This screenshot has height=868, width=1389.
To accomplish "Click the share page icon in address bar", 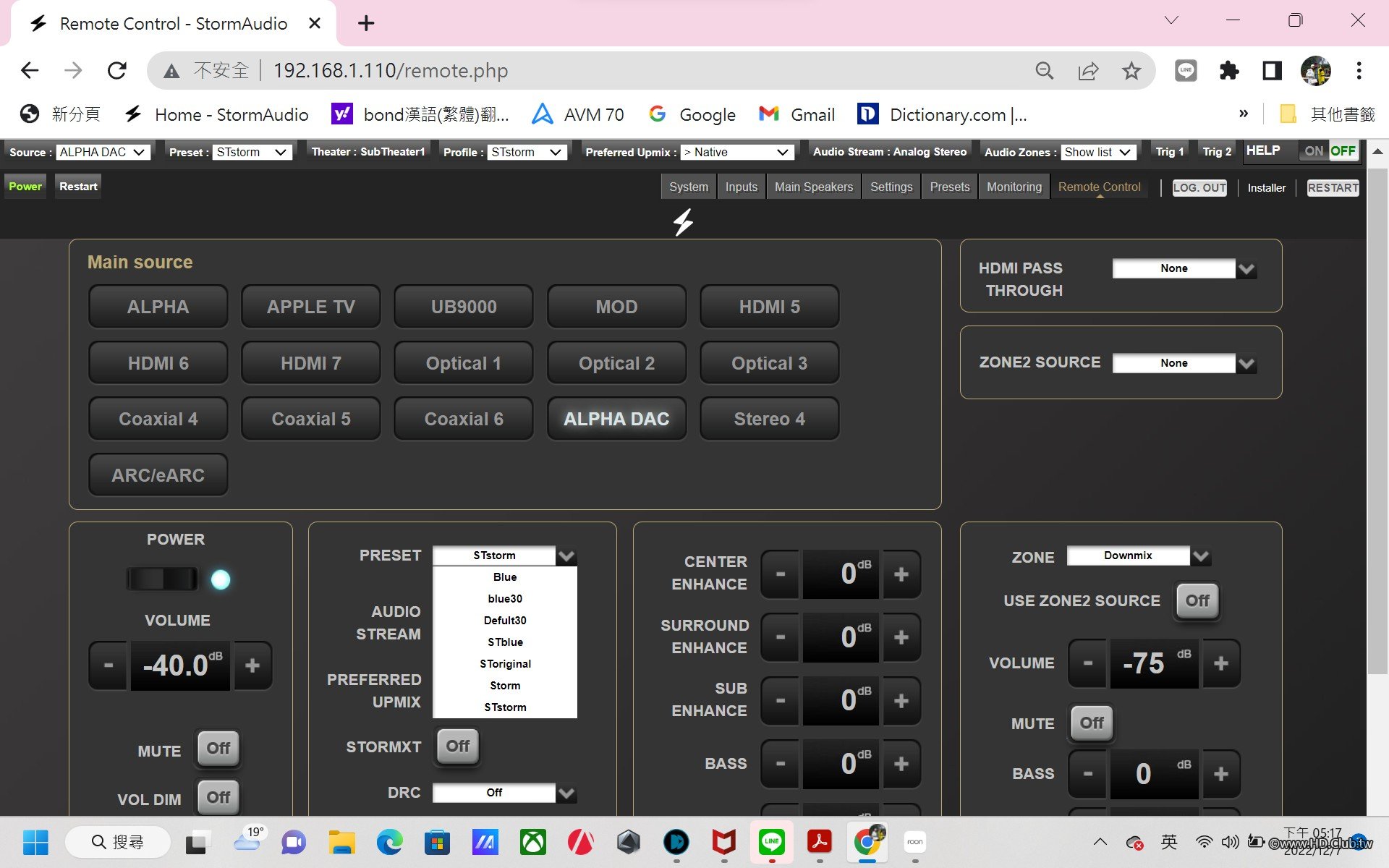I will pyautogui.click(x=1088, y=70).
